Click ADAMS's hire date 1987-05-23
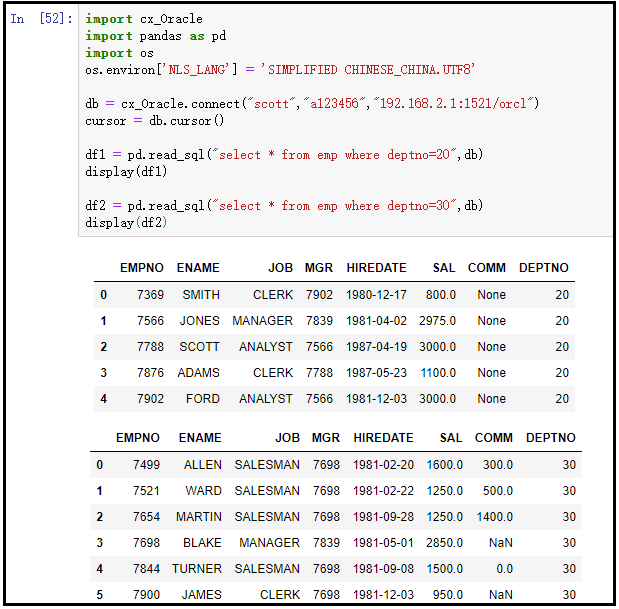Image resolution: width=619 pixels, height=609 pixels. [376, 373]
